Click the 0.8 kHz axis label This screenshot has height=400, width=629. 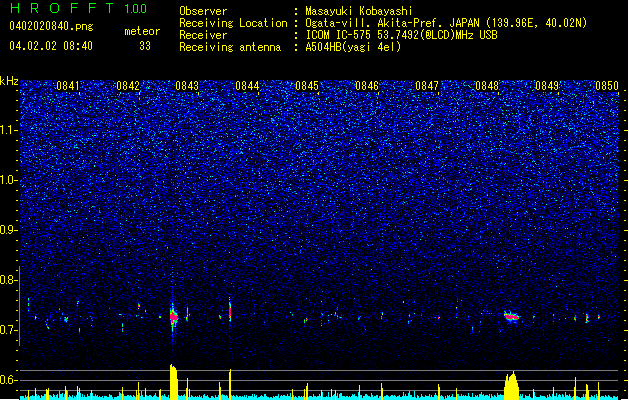(9, 280)
